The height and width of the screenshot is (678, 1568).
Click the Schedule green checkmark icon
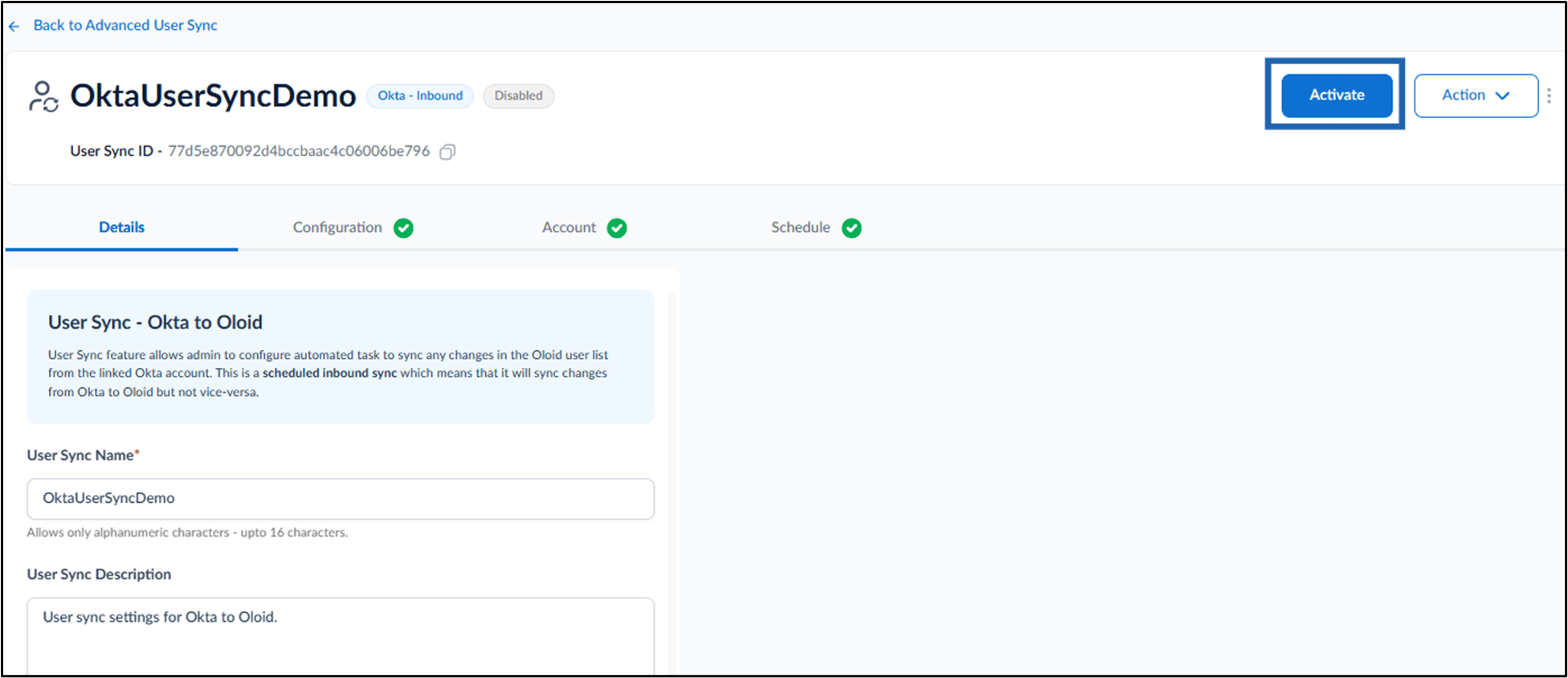(851, 228)
